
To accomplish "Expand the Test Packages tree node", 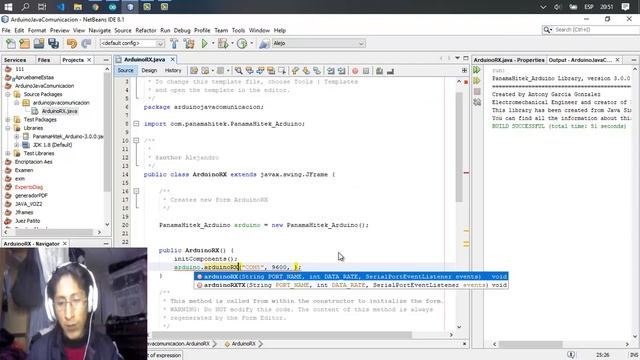I will [x=8, y=120].
